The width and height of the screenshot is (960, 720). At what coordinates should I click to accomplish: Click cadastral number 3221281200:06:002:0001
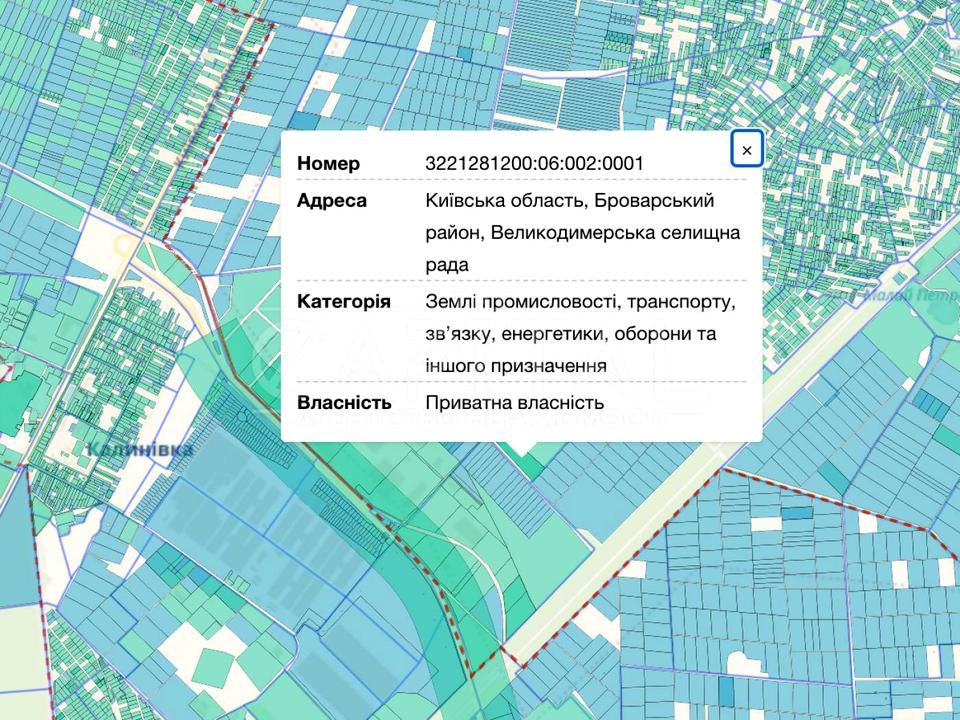pyautogui.click(x=534, y=163)
